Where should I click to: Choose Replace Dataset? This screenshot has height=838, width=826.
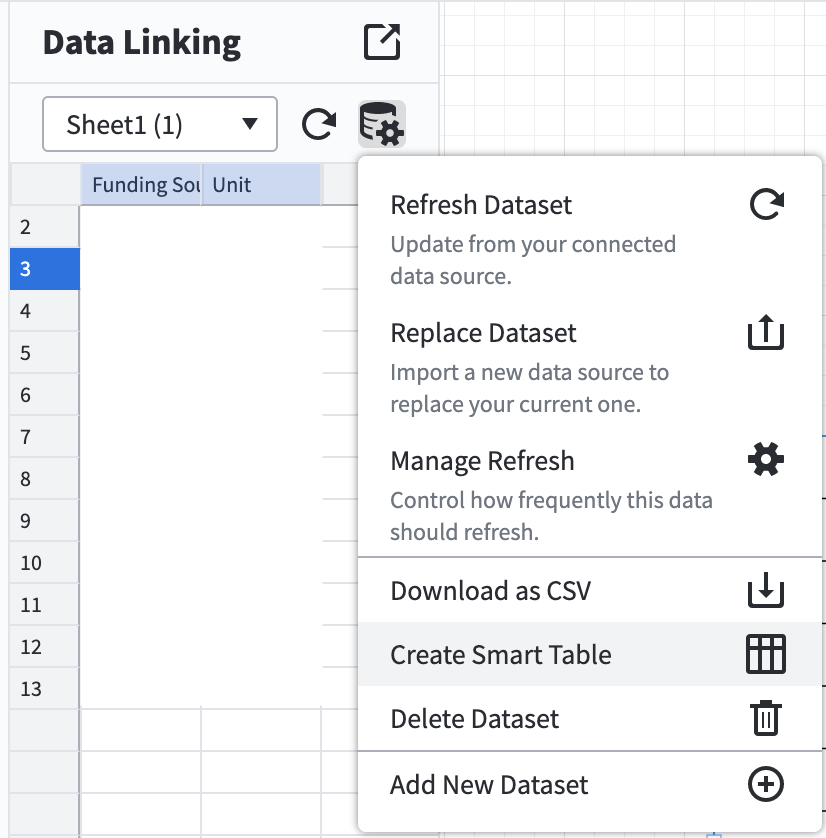point(483,332)
